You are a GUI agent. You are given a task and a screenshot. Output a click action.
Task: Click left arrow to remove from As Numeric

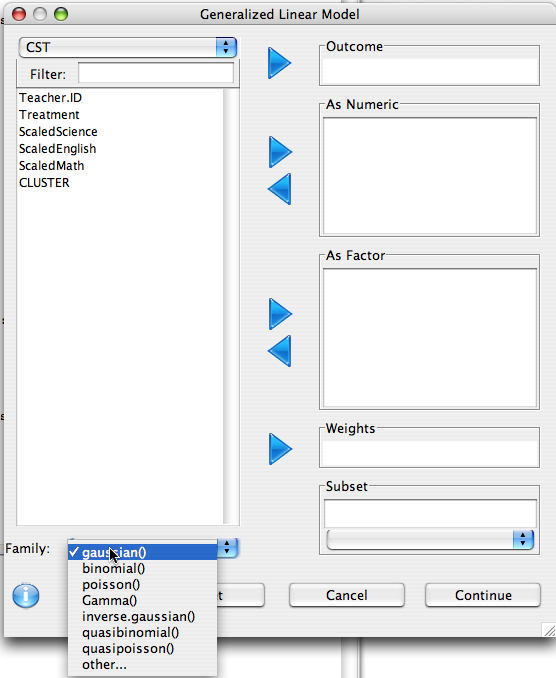(280, 189)
